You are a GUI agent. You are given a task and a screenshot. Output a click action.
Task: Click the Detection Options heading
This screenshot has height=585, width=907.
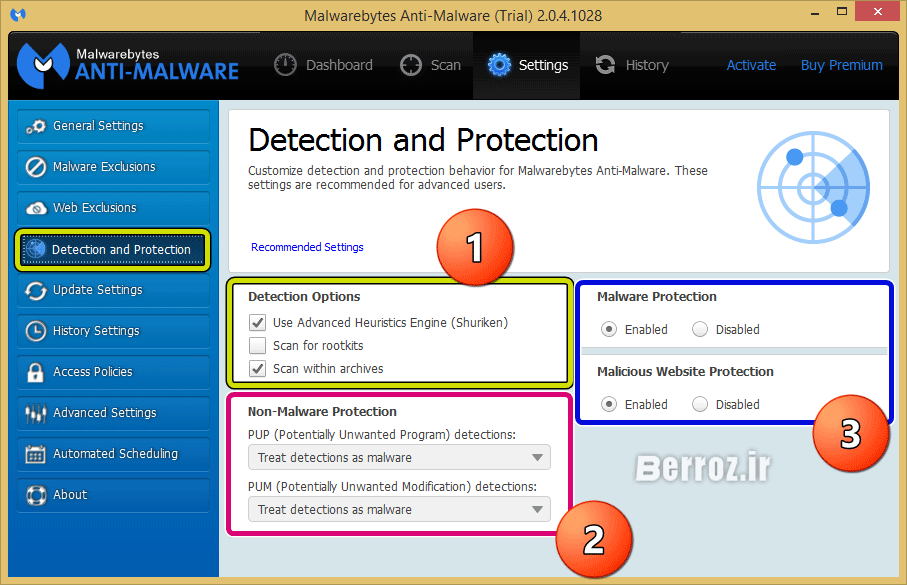point(304,297)
